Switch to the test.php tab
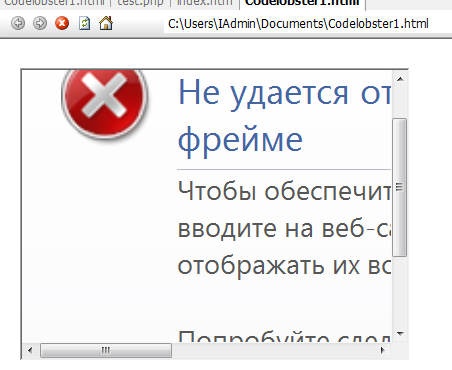Screen dimensions: 452x370 [x=140, y=3]
